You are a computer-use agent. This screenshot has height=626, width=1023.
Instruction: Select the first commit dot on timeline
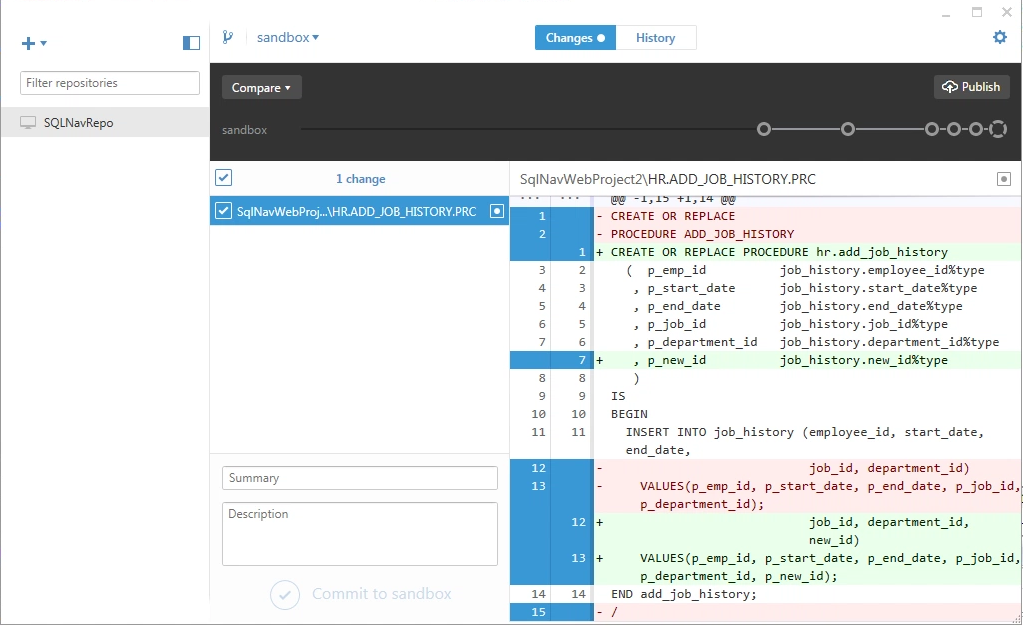763,129
